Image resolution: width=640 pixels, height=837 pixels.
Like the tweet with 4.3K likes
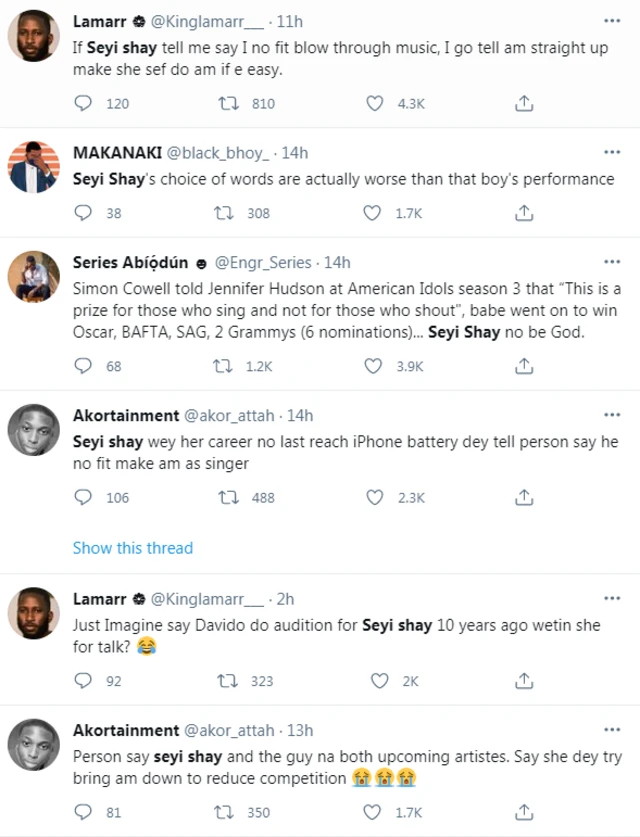coord(375,103)
